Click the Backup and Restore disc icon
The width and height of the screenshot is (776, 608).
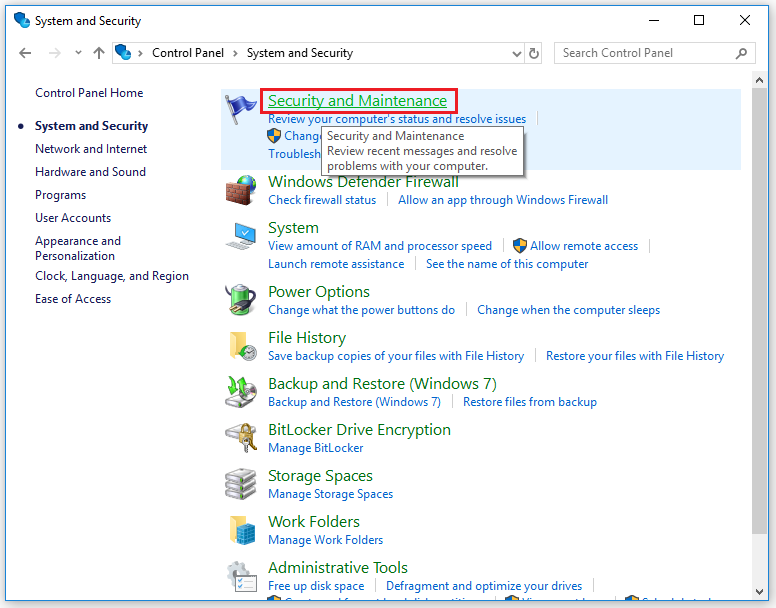click(241, 391)
